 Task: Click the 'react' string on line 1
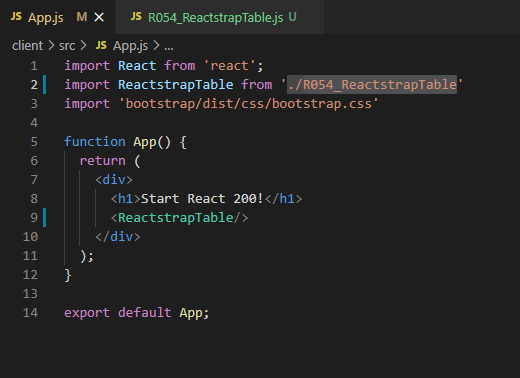click(x=229, y=66)
